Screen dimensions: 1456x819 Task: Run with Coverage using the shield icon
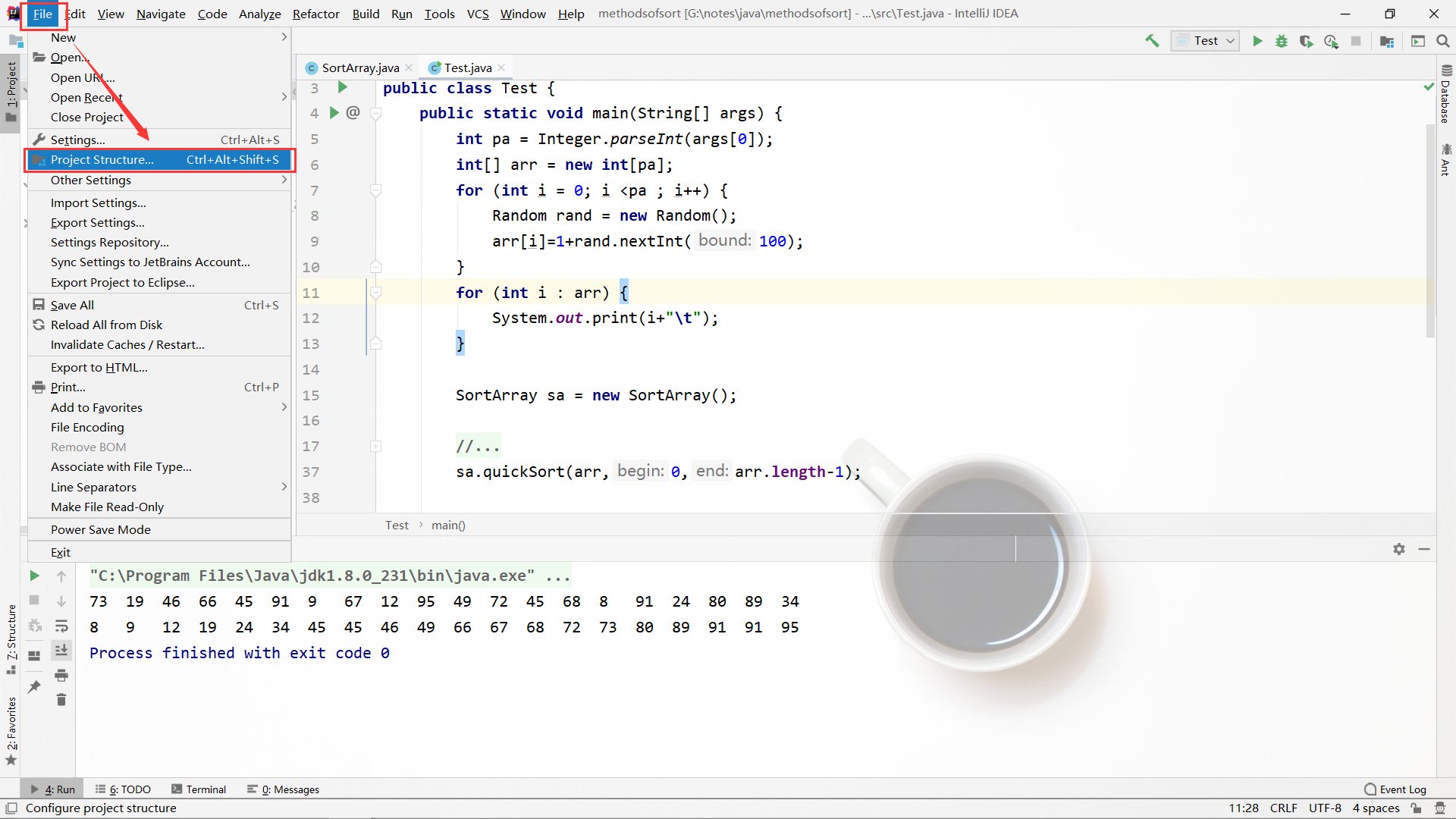tap(1307, 41)
